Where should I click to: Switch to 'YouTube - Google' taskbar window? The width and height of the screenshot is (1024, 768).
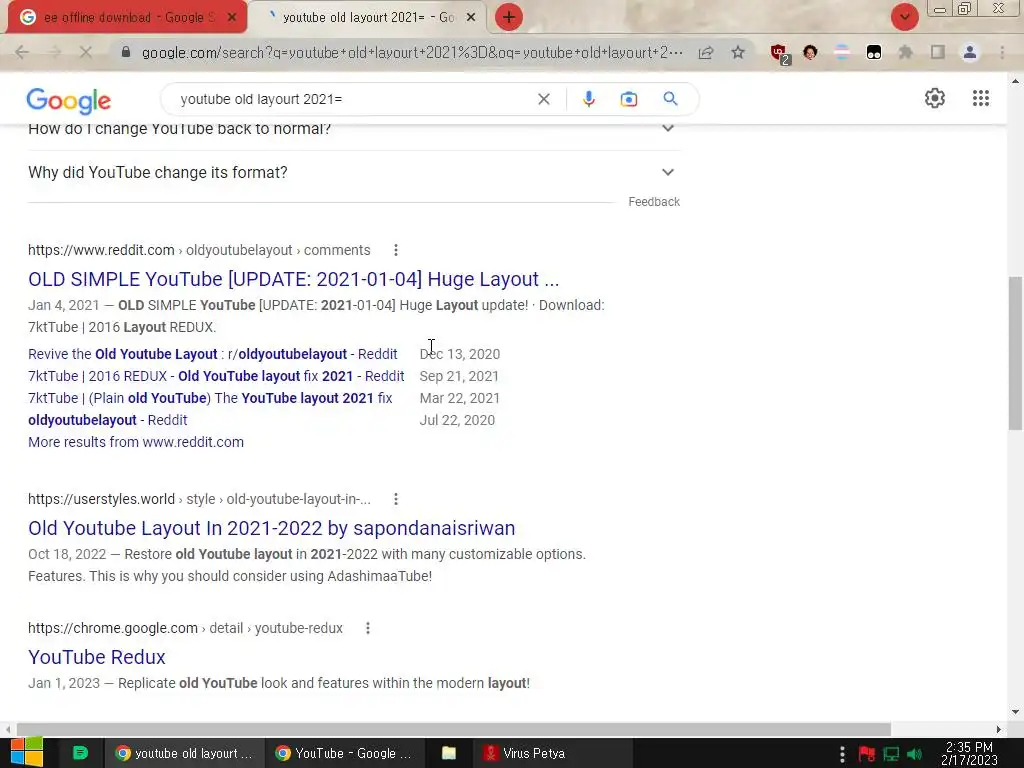345,753
